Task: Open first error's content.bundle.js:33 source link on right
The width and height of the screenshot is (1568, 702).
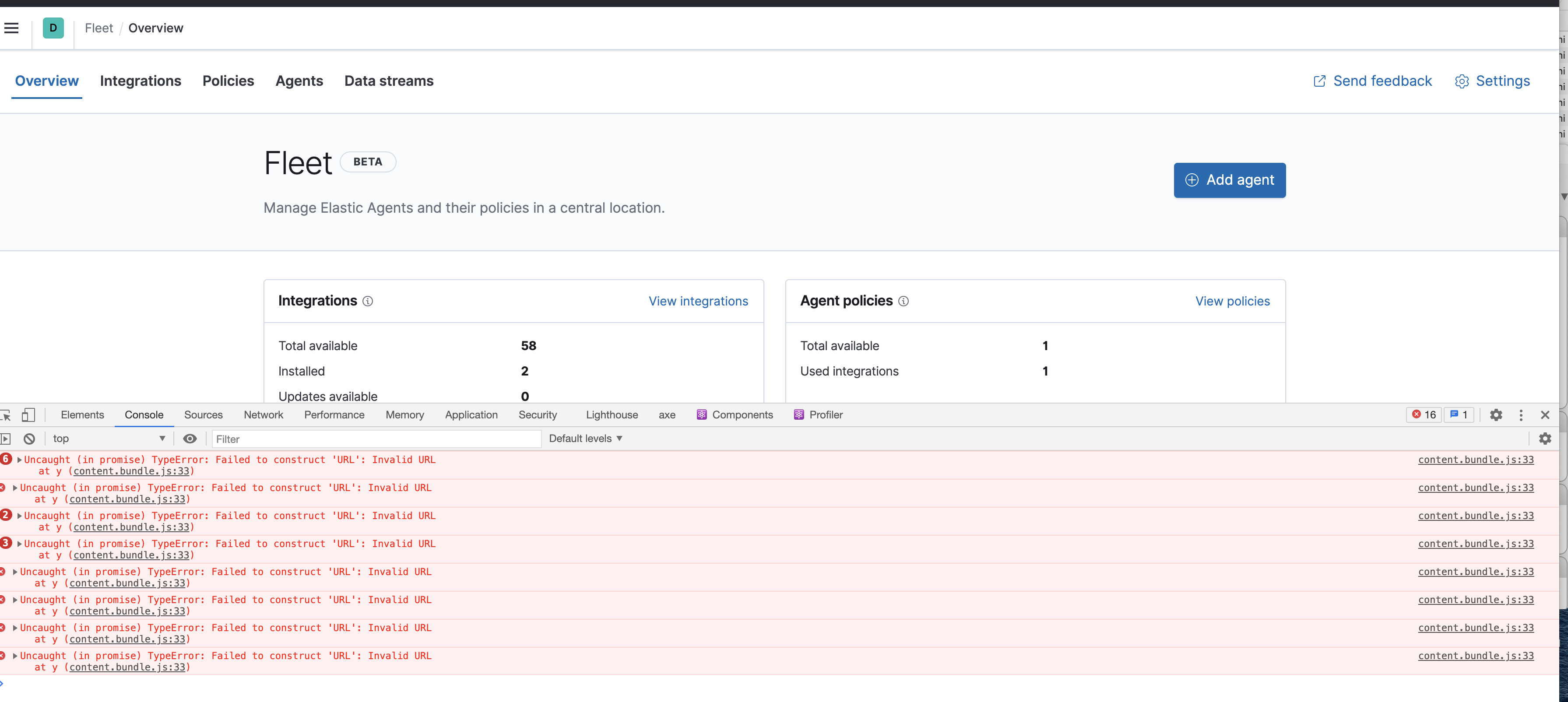Action: pyautogui.click(x=1476, y=460)
